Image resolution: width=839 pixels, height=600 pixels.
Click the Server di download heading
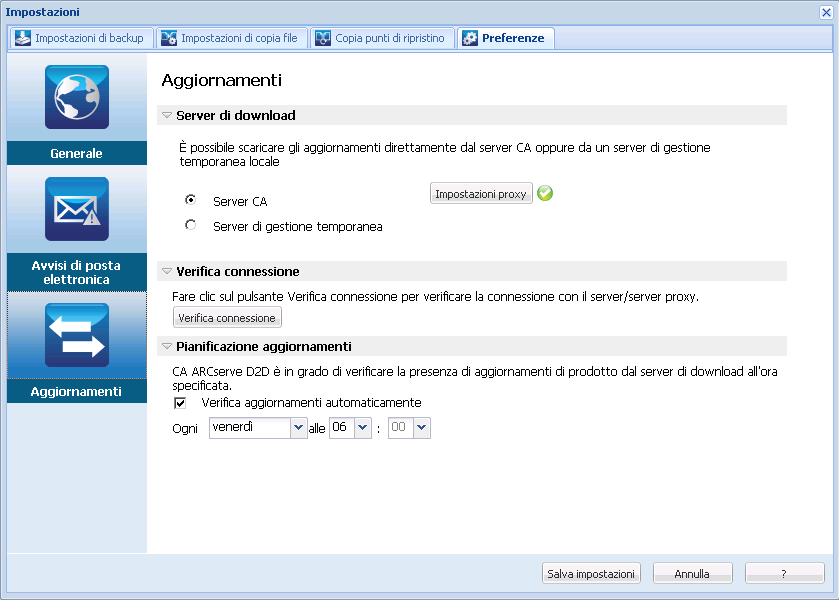tap(236, 115)
